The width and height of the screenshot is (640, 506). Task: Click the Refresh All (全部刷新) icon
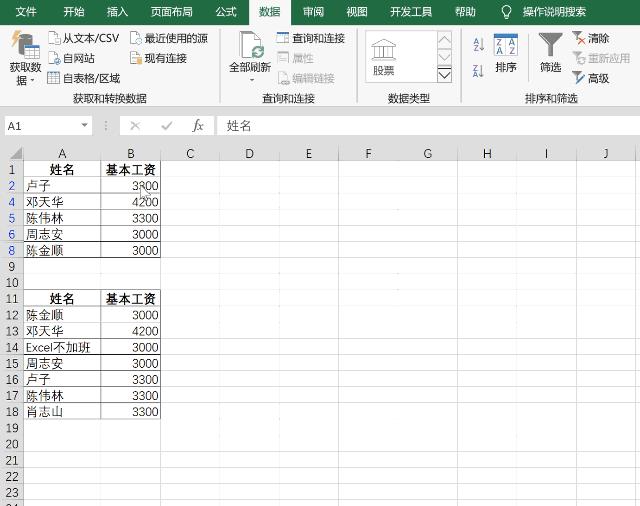pos(251,46)
